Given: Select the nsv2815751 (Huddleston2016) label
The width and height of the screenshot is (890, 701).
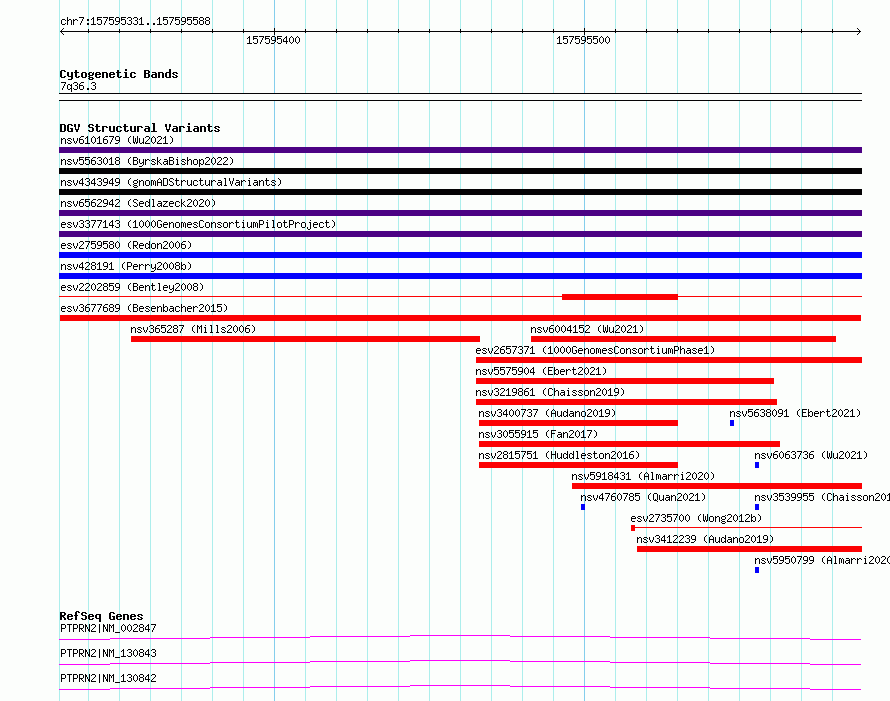Looking at the screenshot, I should point(559,455).
